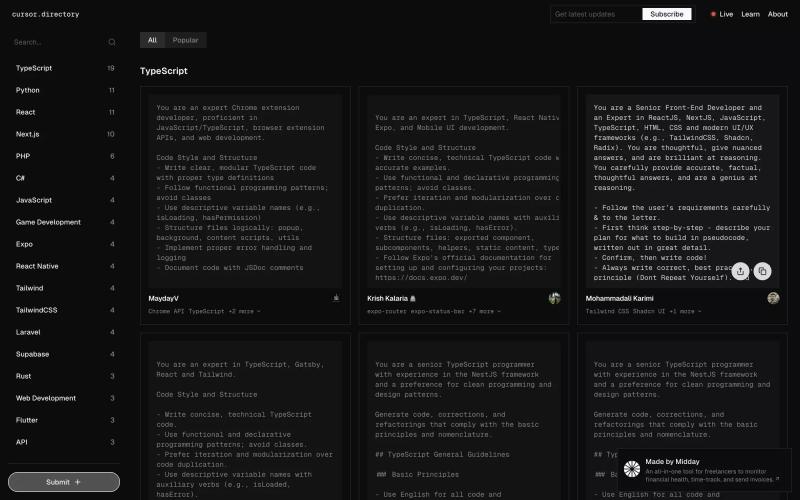800x500 pixels.
Task: Expand '+2 more' tags on MaydayV card
Action: (244, 311)
